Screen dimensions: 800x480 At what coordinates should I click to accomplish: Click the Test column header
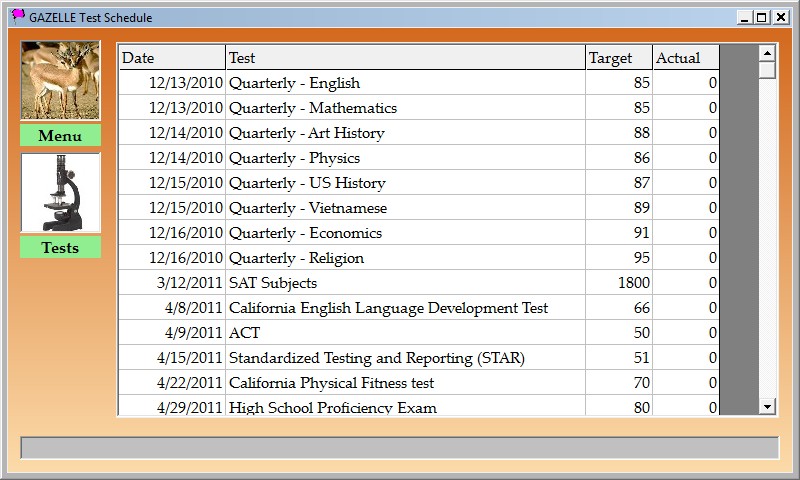point(405,58)
